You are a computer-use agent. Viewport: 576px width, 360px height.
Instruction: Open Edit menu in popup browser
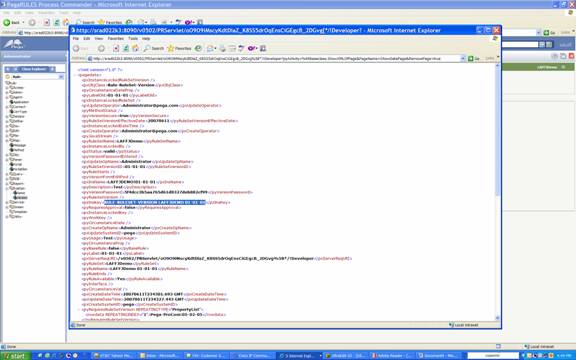(87, 39)
